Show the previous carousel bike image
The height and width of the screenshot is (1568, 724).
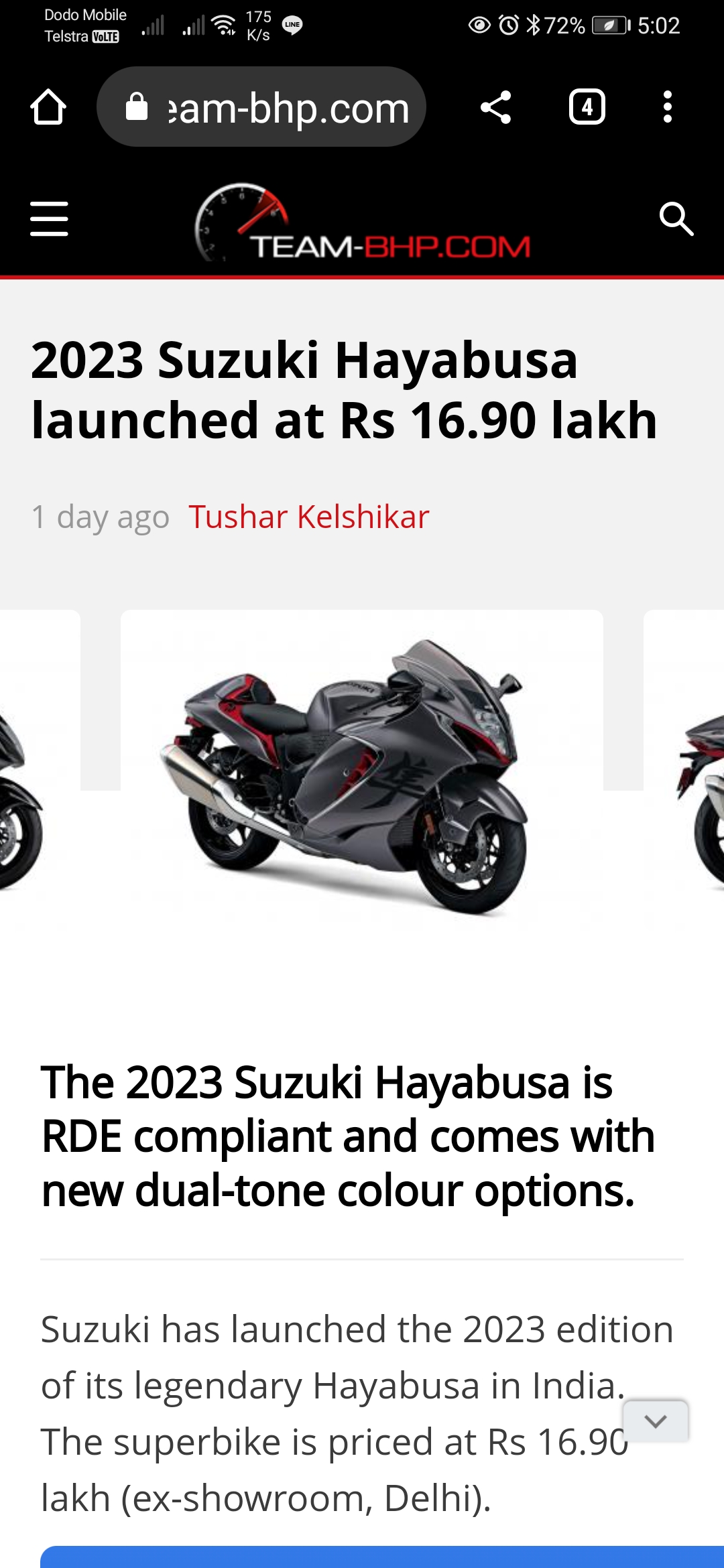tap(34, 771)
